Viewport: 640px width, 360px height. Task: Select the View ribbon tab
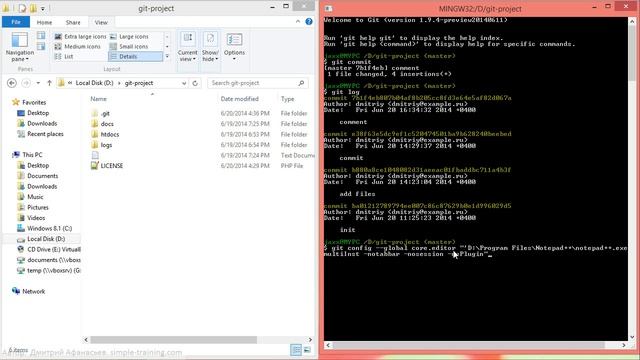point(101,22)
